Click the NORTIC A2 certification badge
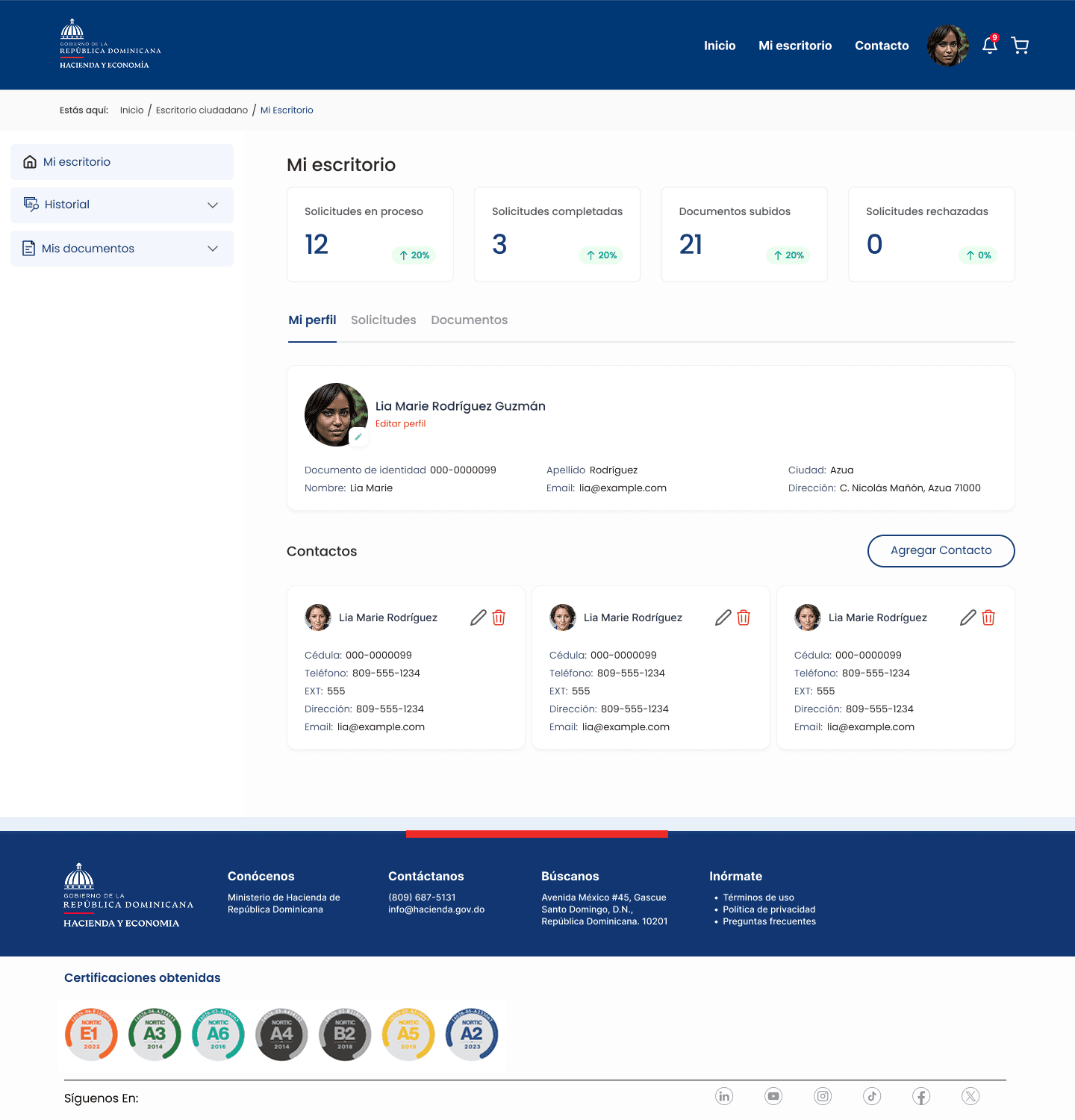 pyautogui.click(x=472, y=1034)
